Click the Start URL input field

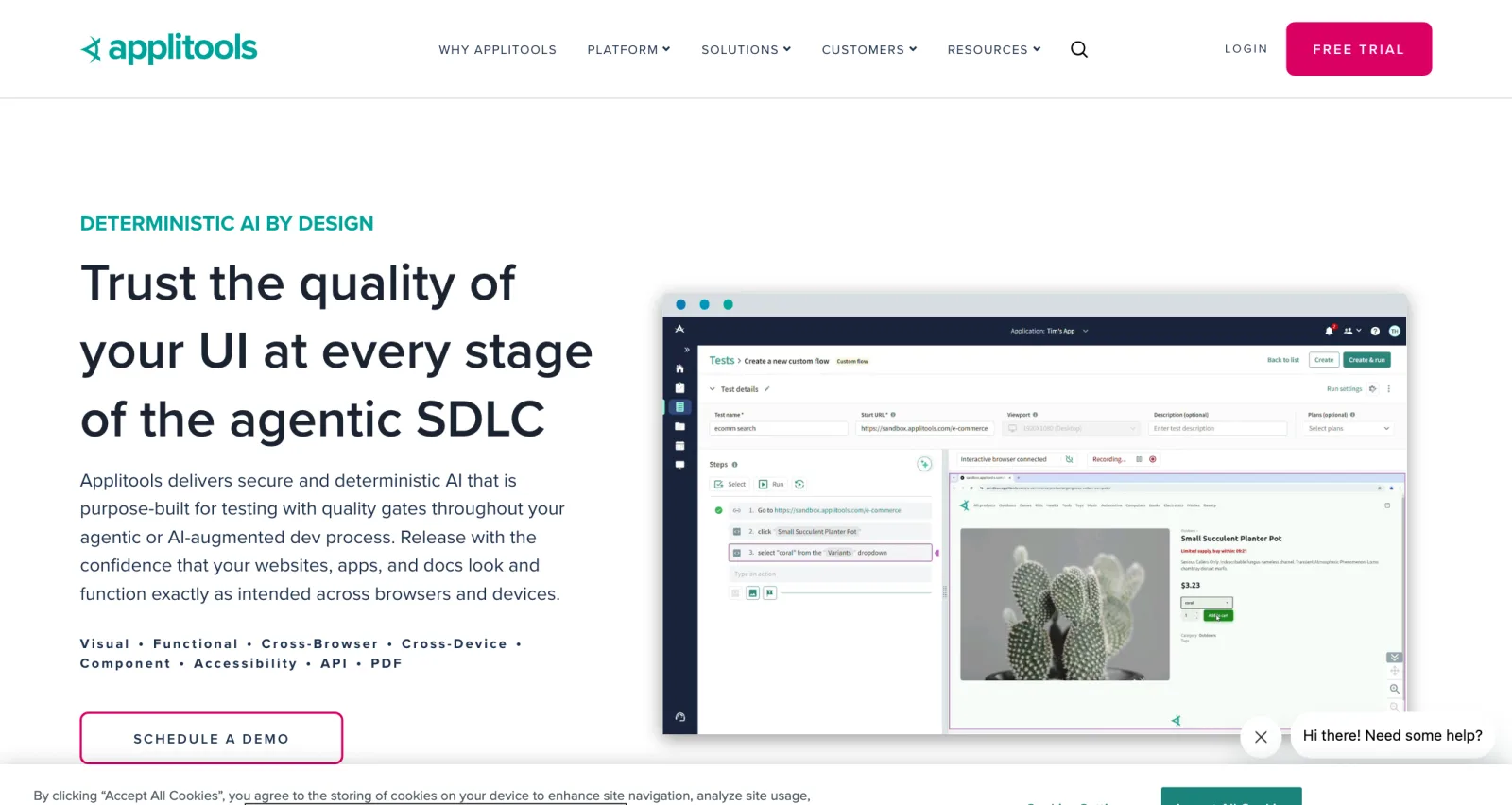[x=925, y=428]
